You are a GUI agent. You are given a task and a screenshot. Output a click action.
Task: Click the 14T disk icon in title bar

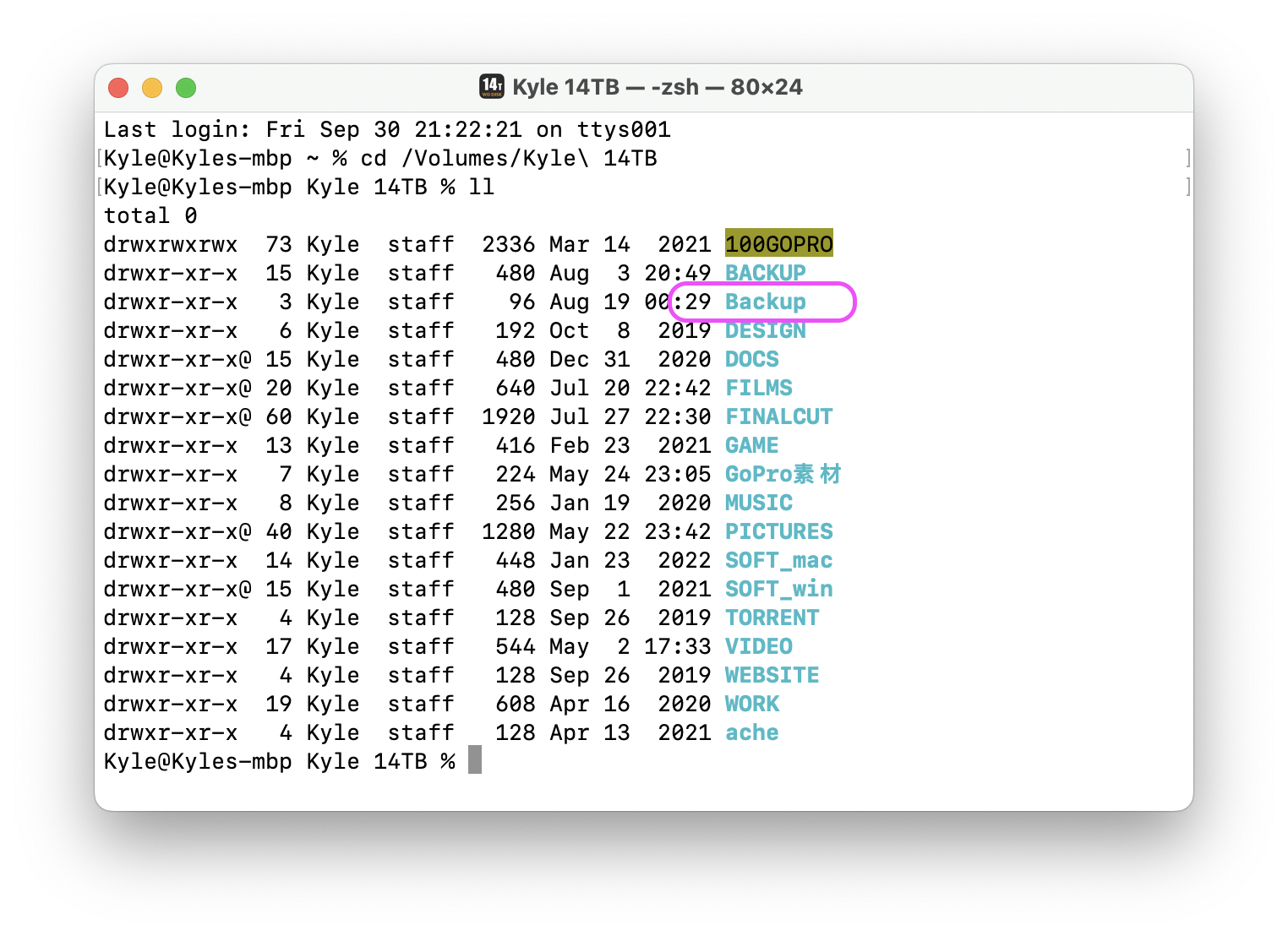pyautogui.click(x=492, y=86)
